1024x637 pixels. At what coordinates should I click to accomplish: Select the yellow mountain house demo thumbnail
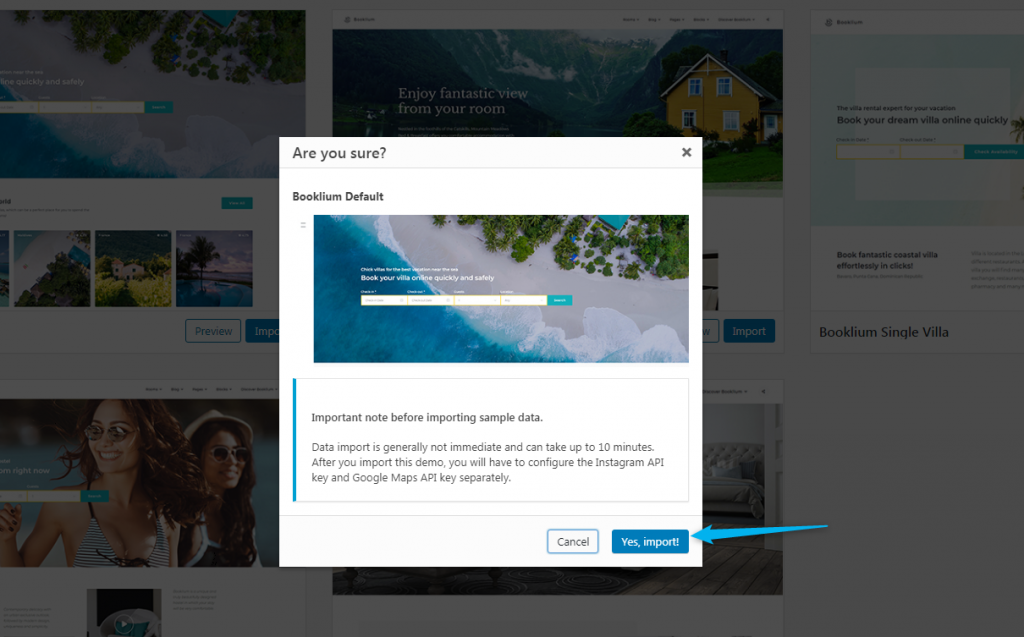click(x=557, y=105)
